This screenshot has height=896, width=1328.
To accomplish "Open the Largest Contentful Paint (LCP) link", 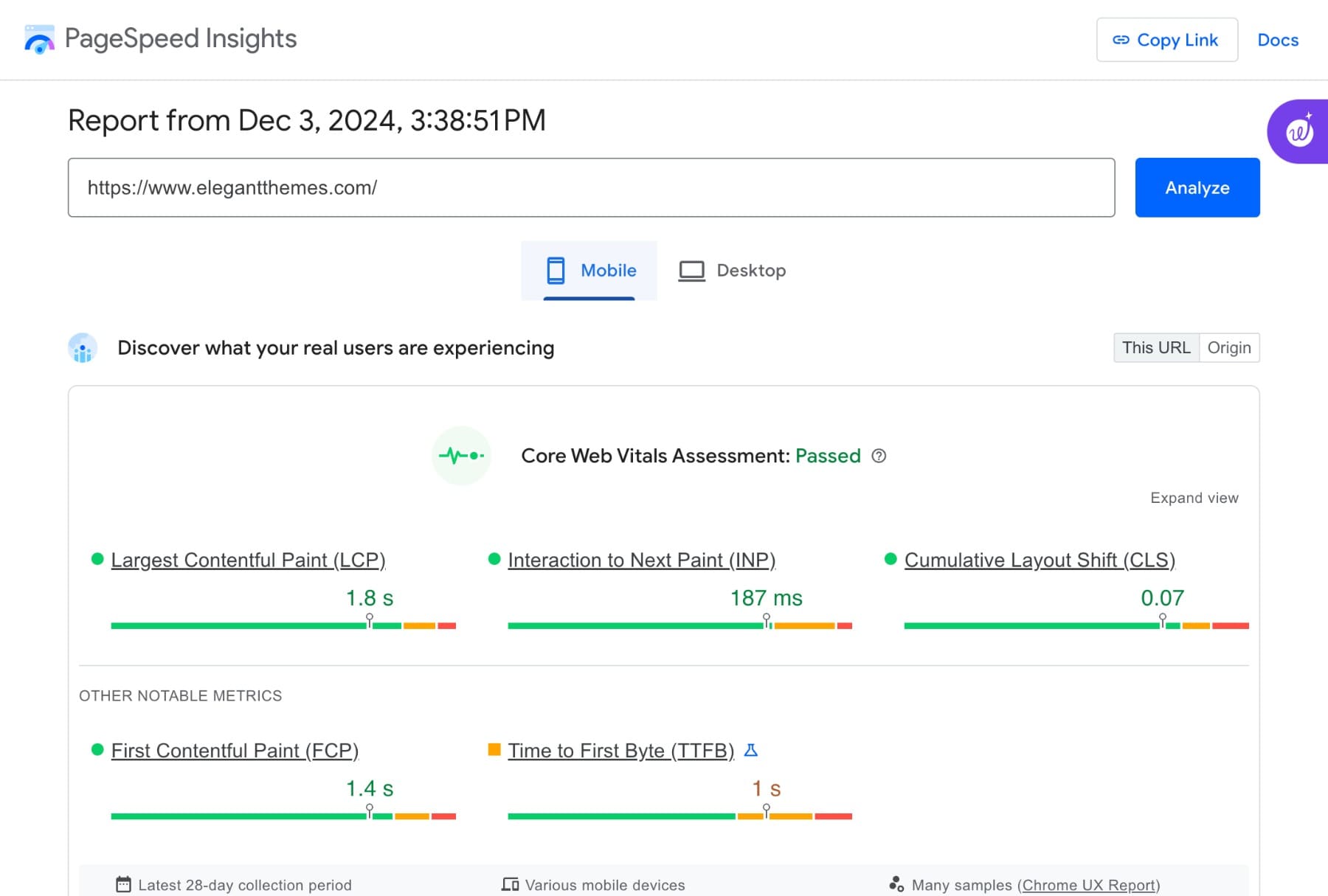I will point(248,560).
